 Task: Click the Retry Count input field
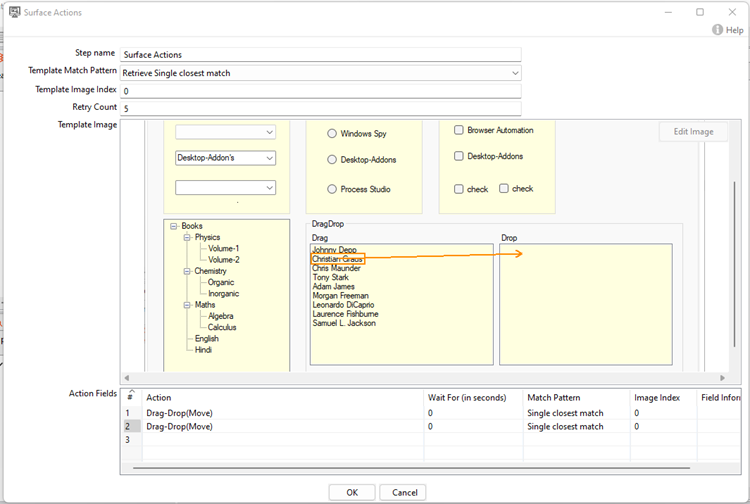[320, 108]
